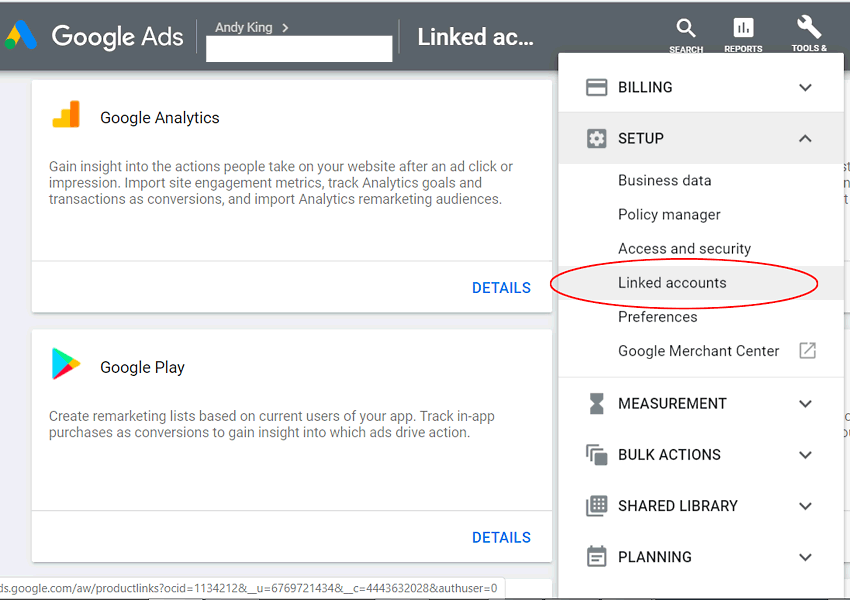Click the Linked accounts page title in header
The width and height of the screenshot is (850, 600).
pos(475,37)
